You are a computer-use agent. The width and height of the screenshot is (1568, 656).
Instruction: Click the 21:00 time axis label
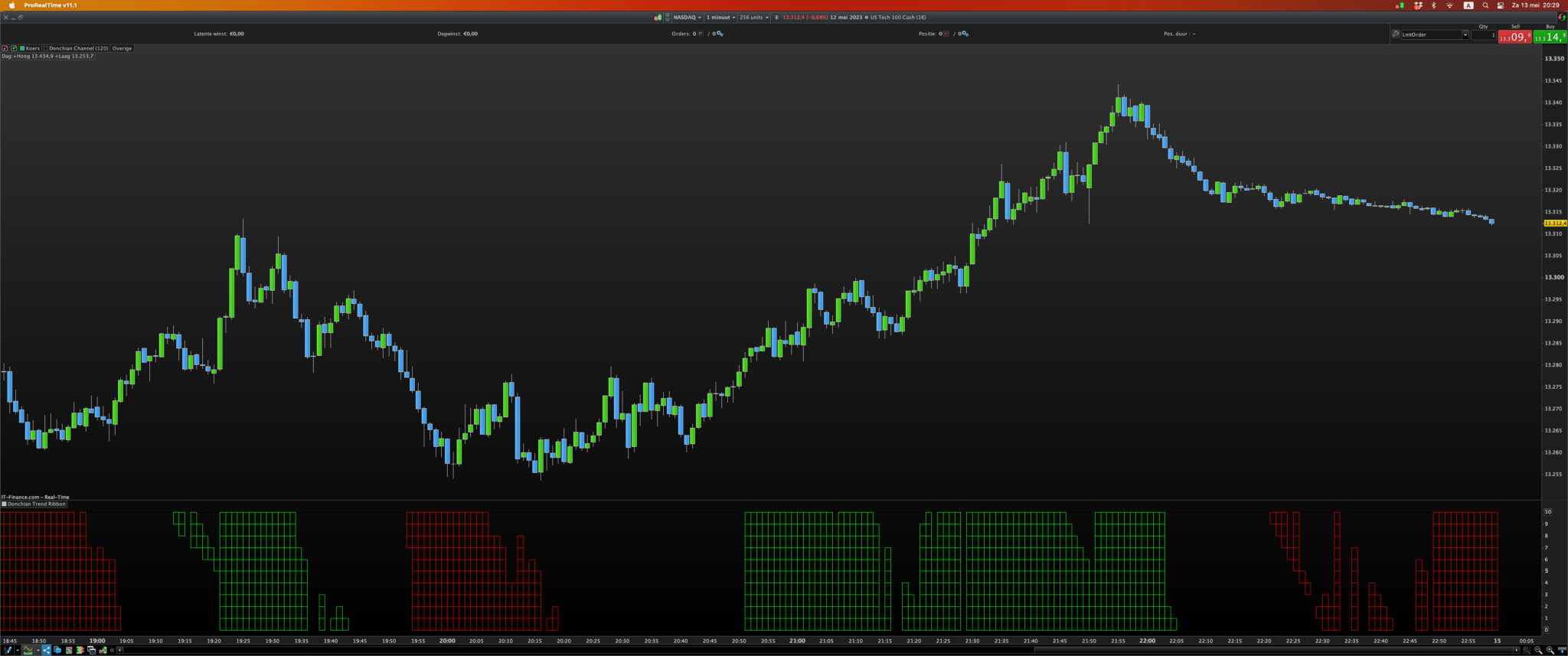tap(797, 641)
